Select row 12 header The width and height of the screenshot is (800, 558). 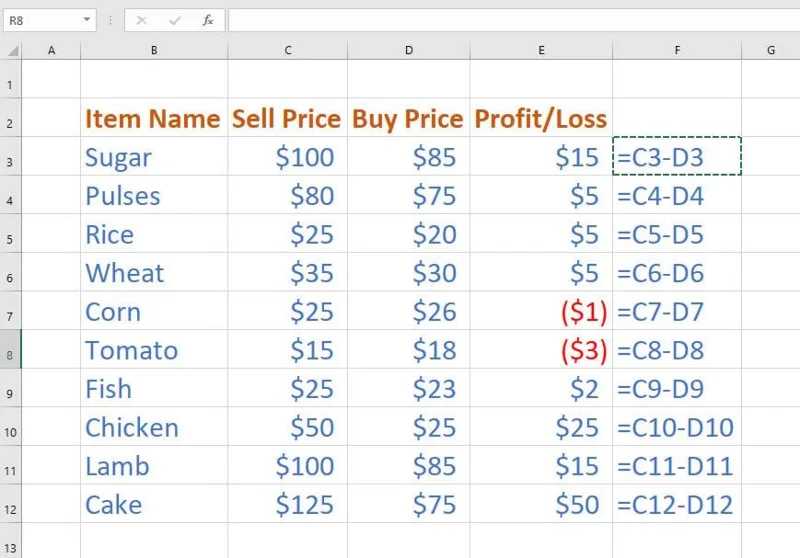[x=10, y=506]
